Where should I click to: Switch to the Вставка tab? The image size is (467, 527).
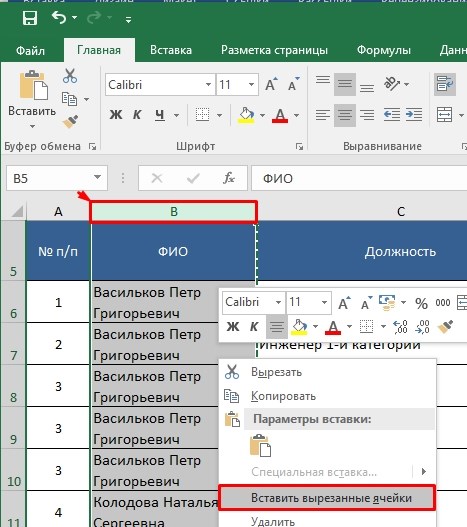(171, 50)
